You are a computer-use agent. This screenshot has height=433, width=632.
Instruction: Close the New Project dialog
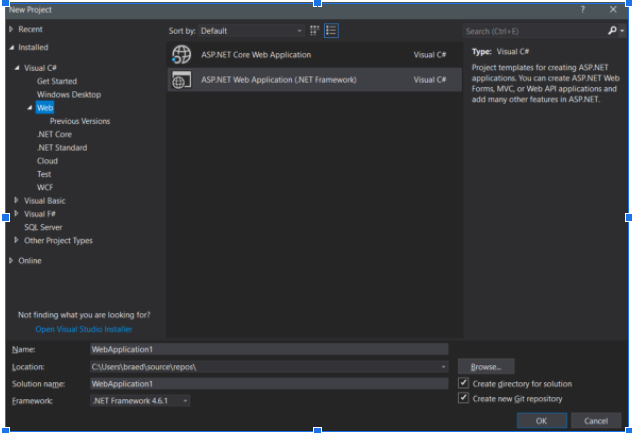tap(613, 10)
